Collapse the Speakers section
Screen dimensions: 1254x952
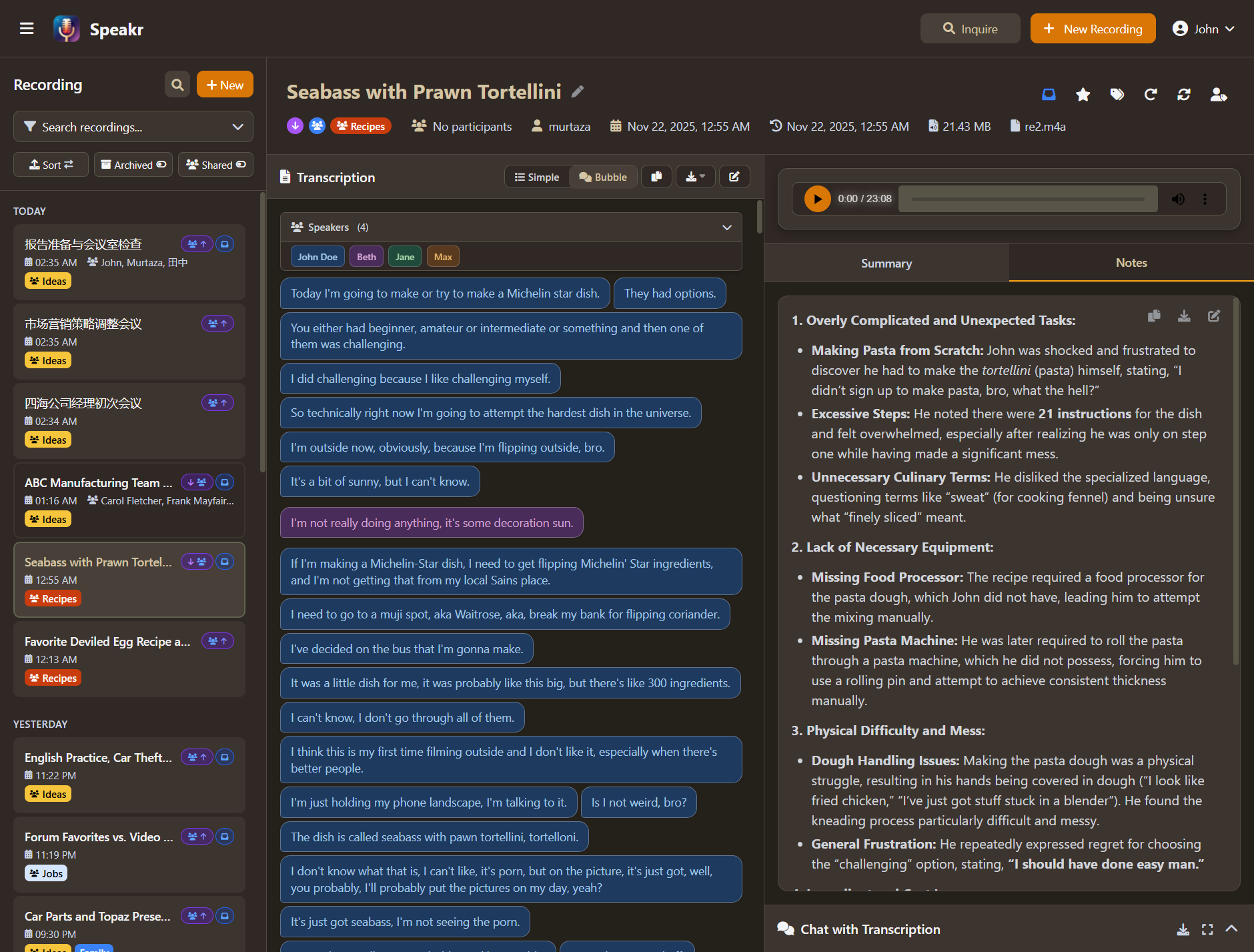(x=726, y=227)
